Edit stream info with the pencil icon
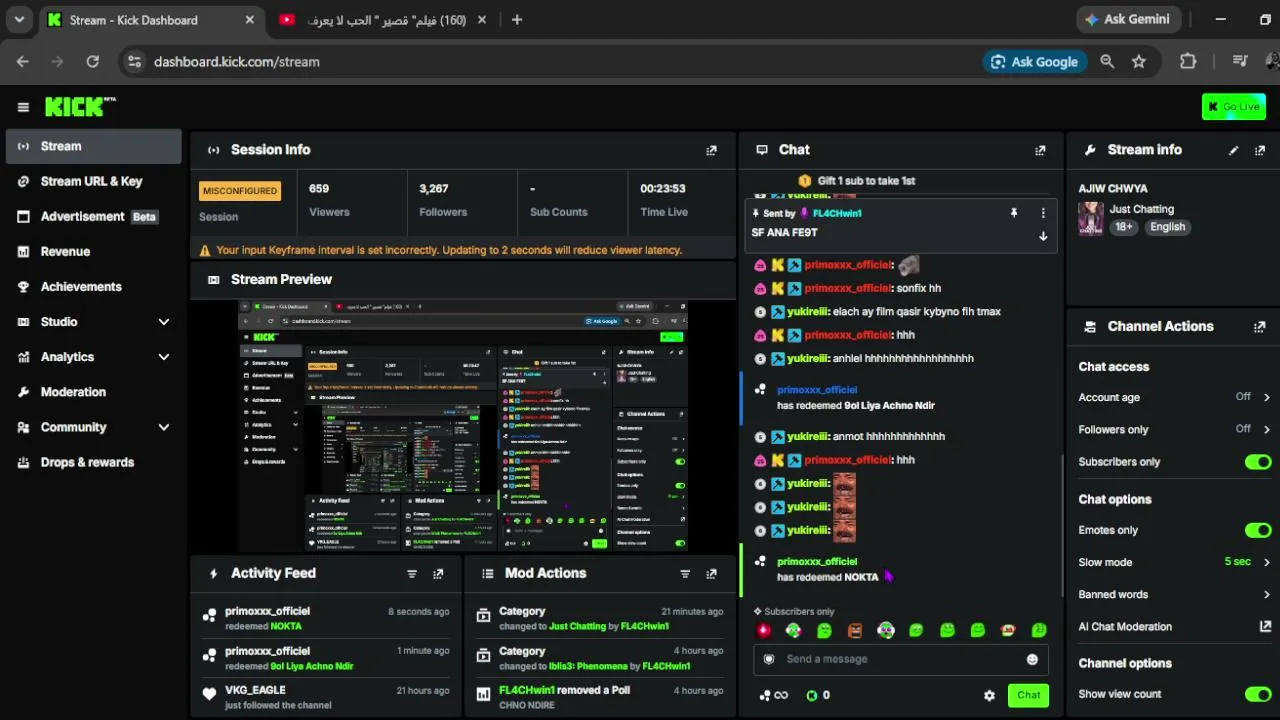The image size is (1280, 720). [x=1233, y=150]
